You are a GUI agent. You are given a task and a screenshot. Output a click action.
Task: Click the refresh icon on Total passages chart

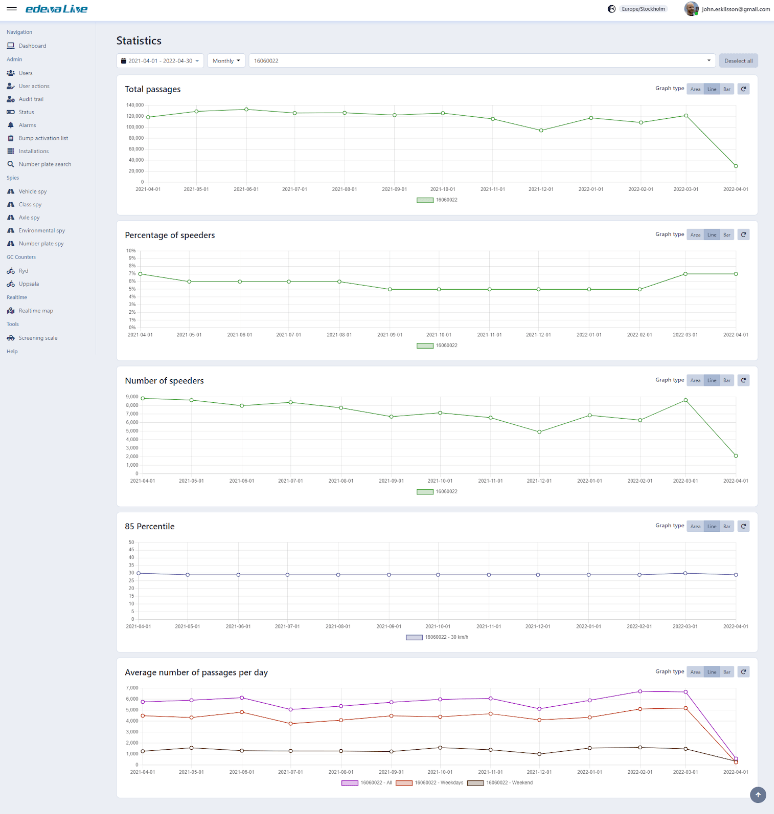tap(743, 89)
